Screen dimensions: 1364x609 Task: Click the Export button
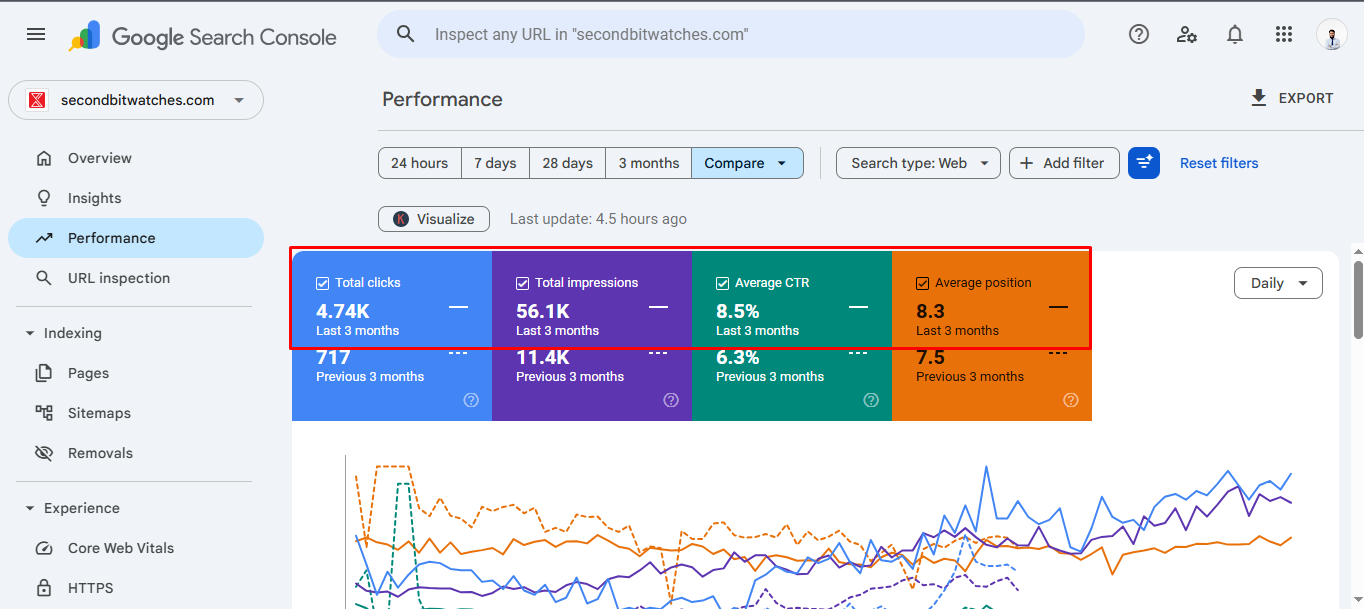(x=1291, y=98)
